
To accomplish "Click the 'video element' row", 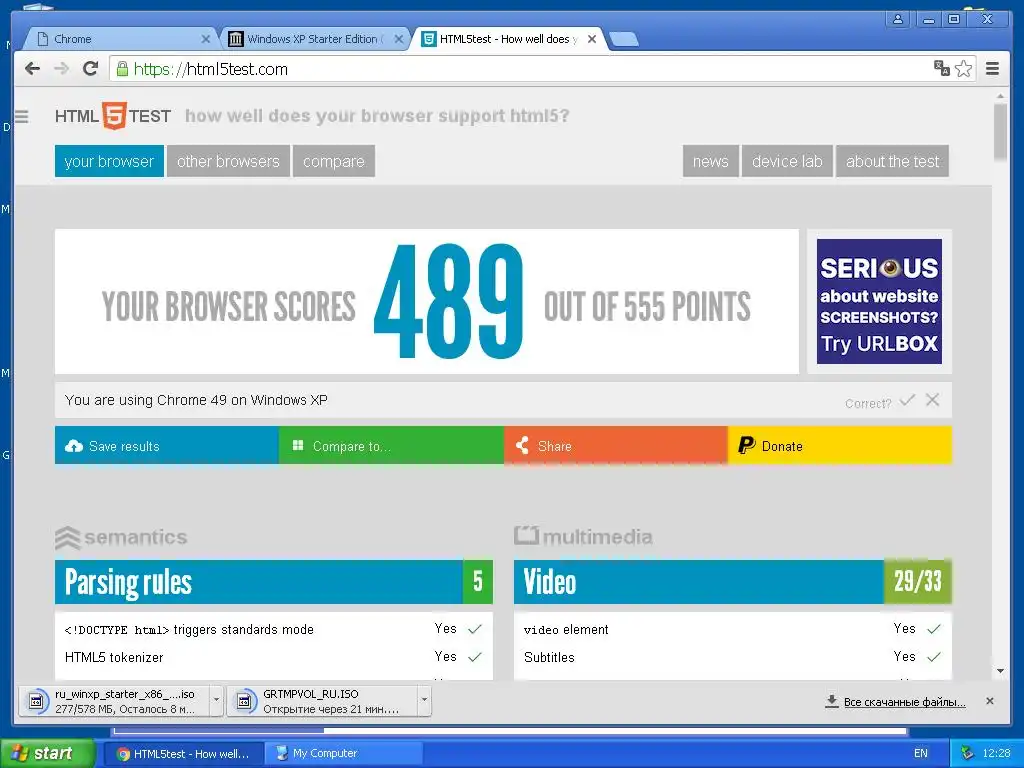I will click(733, 629).
